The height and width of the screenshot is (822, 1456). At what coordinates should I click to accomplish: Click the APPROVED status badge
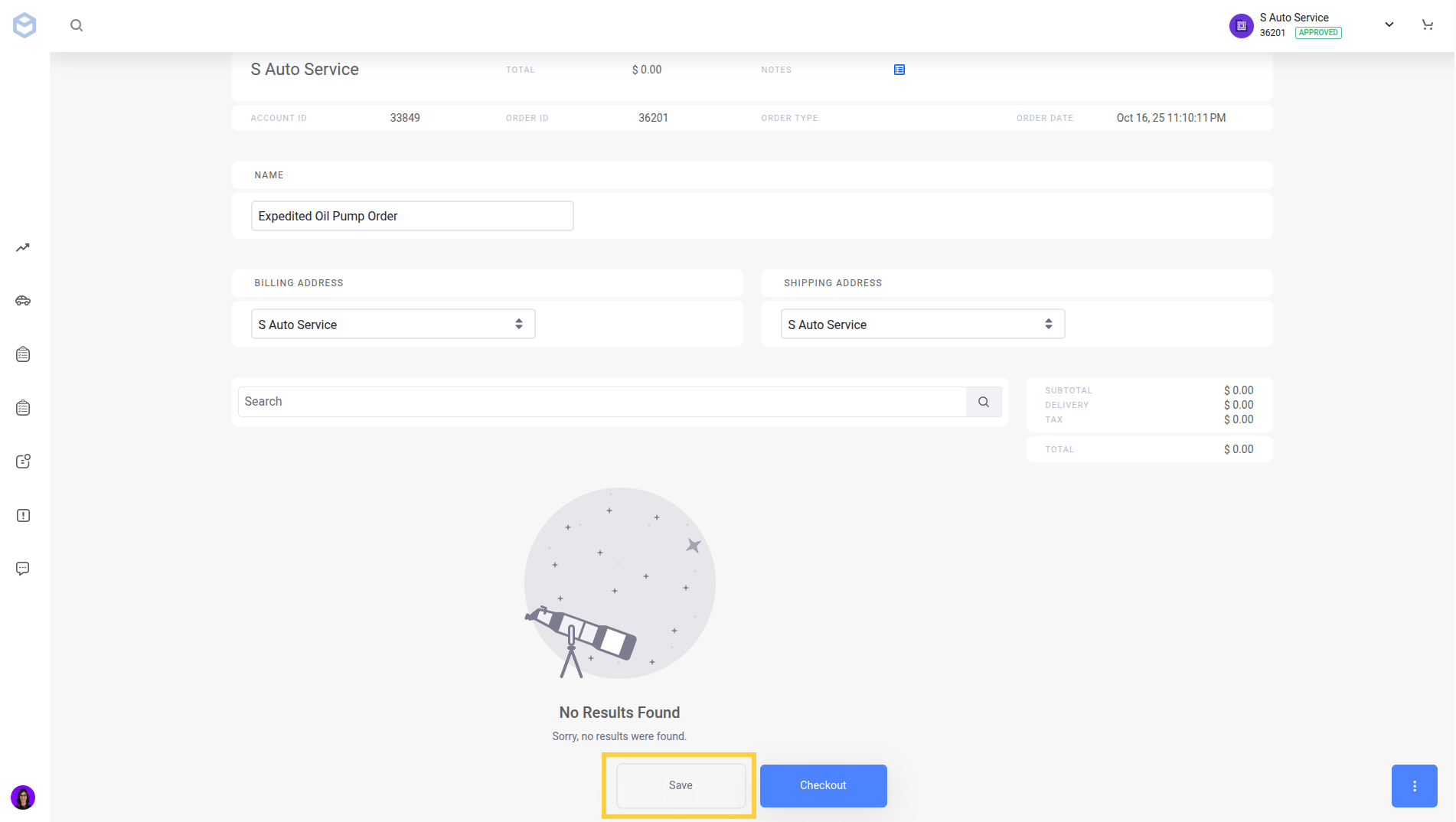1317,32
